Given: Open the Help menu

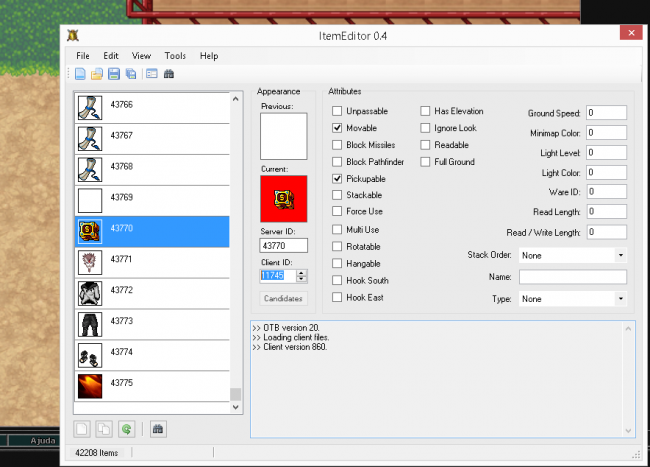Looking at the screenshot, I should [x=209, y=56].
